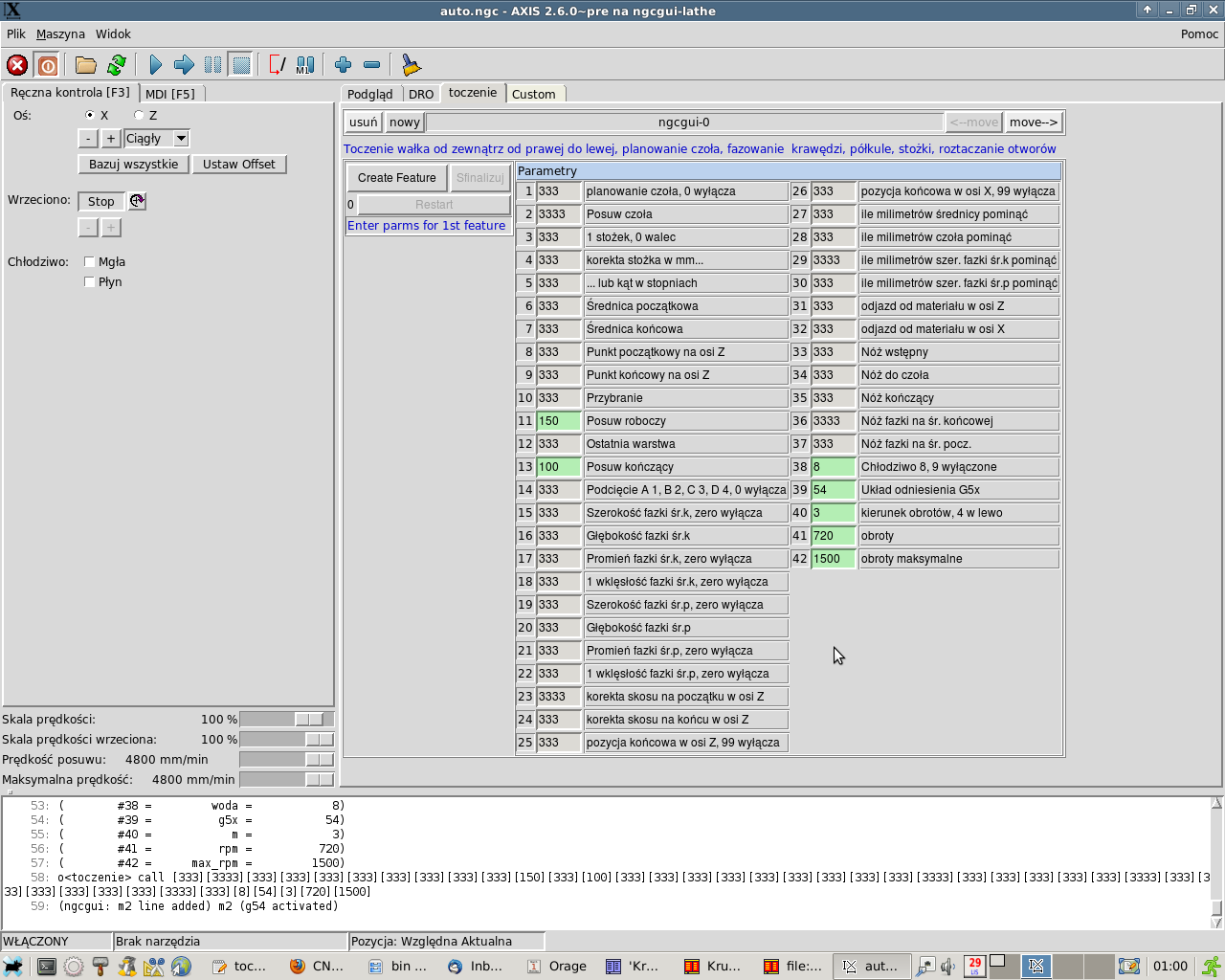Click Chłodziwo parameter field with 8
This screenshot has width=1225, height=980.
click(834, 467)
